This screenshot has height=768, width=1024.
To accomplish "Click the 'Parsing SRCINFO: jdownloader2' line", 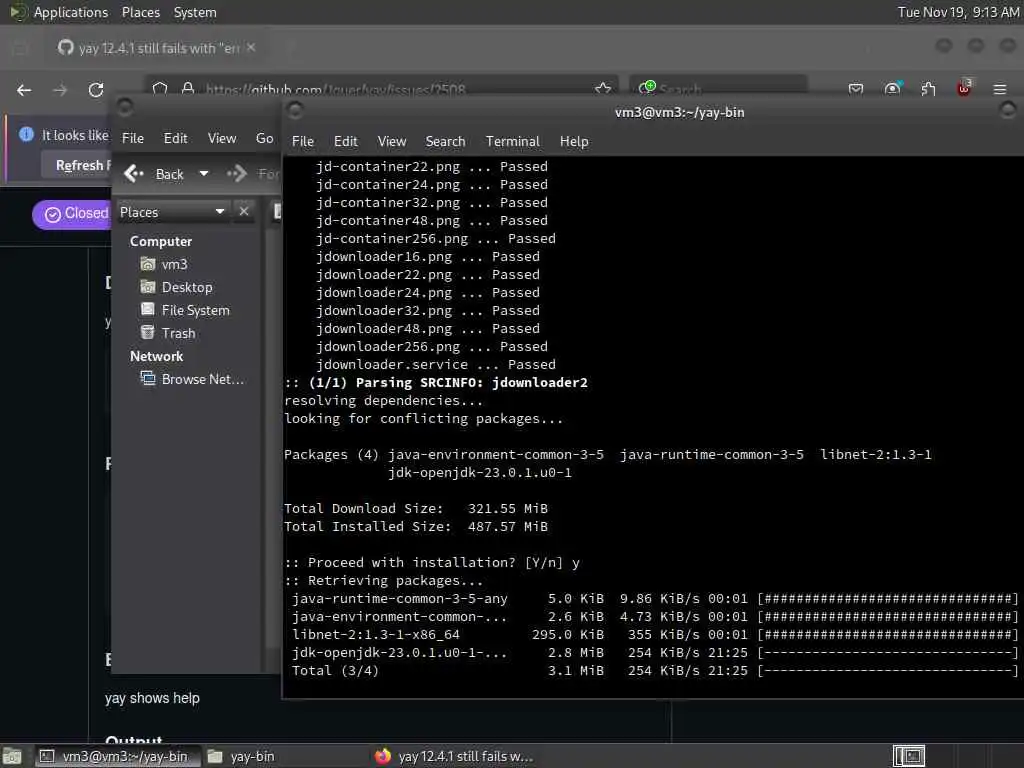I will [436, 383].
